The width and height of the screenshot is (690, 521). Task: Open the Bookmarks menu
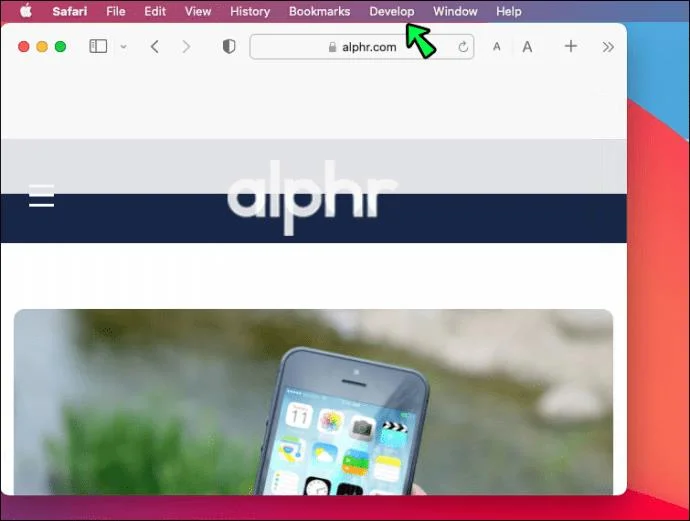319,11
